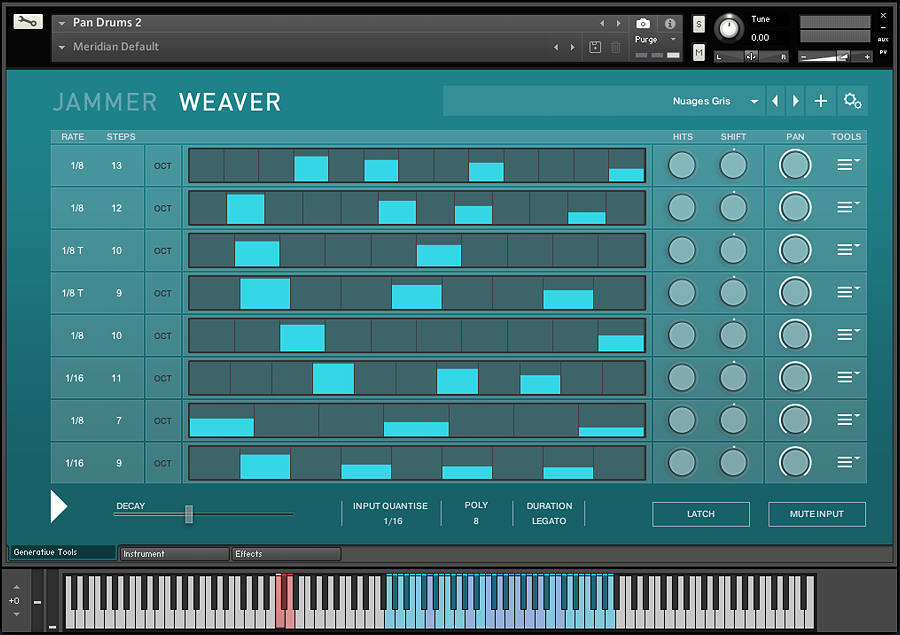Click the Tune knob
Viewport: 900px width, 635px height.
(x=729, y=28)
